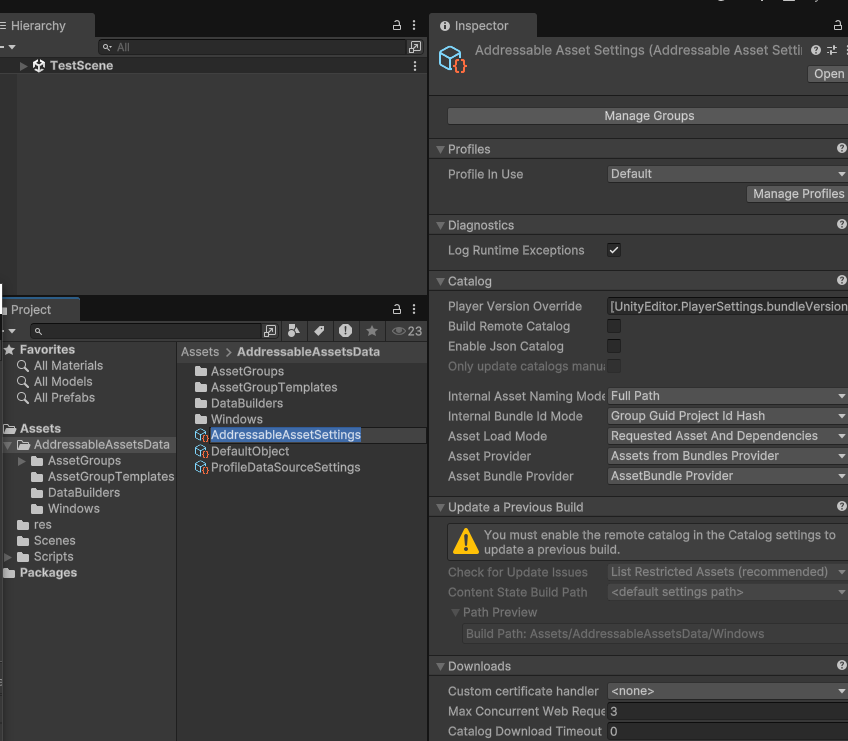The width and height of the screenshot is (848, 741).
Task: Open search in window icon in Project toolbar
Action: tap(269, 331)
